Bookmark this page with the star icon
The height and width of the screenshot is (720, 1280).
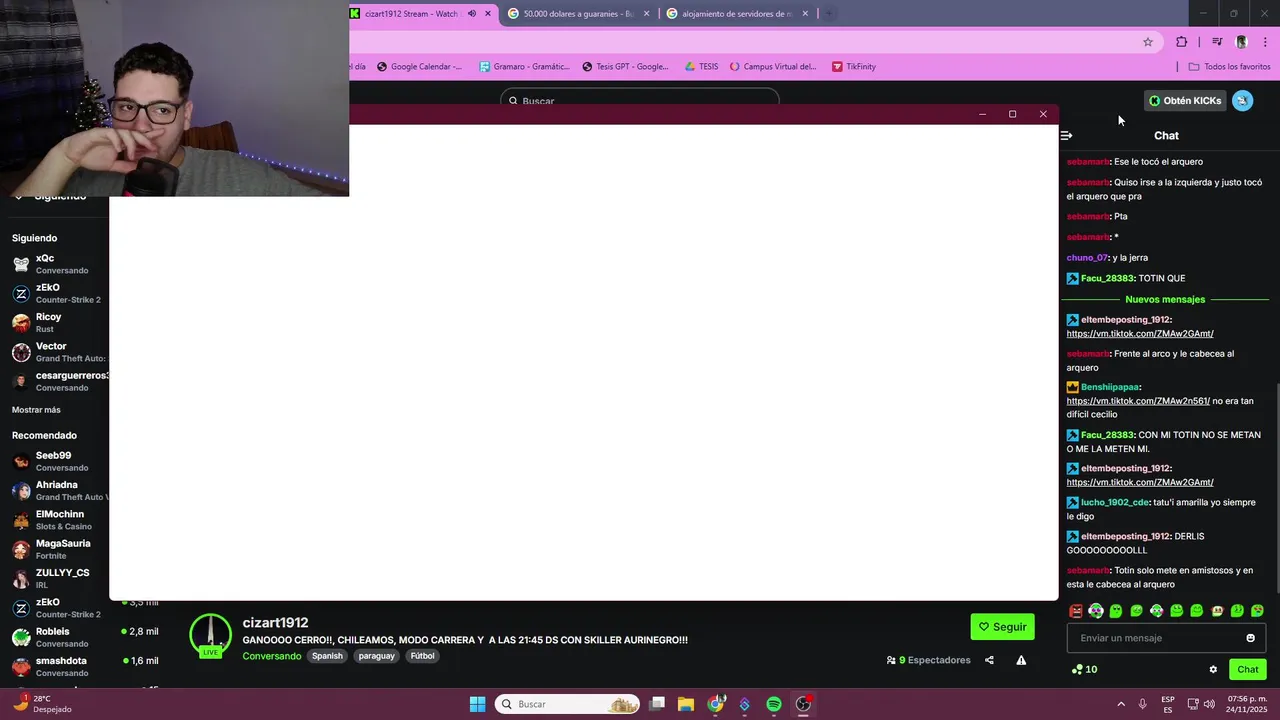(1148, 42)
